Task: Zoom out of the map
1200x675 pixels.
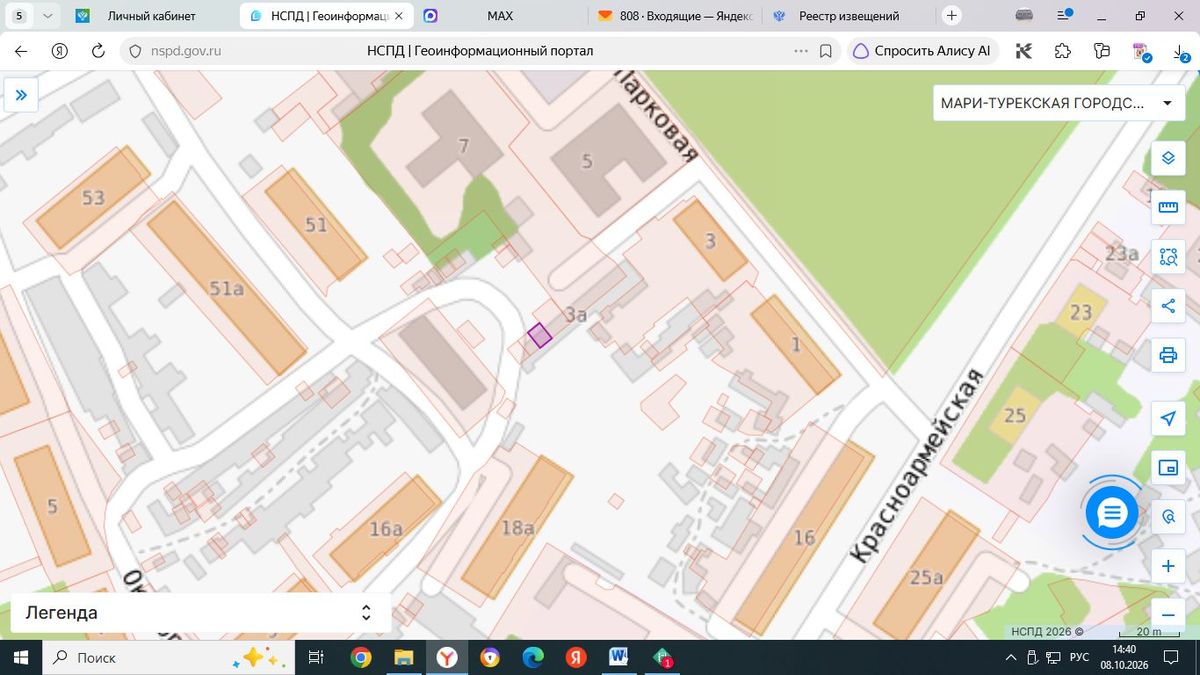Action: point(1167,613)
